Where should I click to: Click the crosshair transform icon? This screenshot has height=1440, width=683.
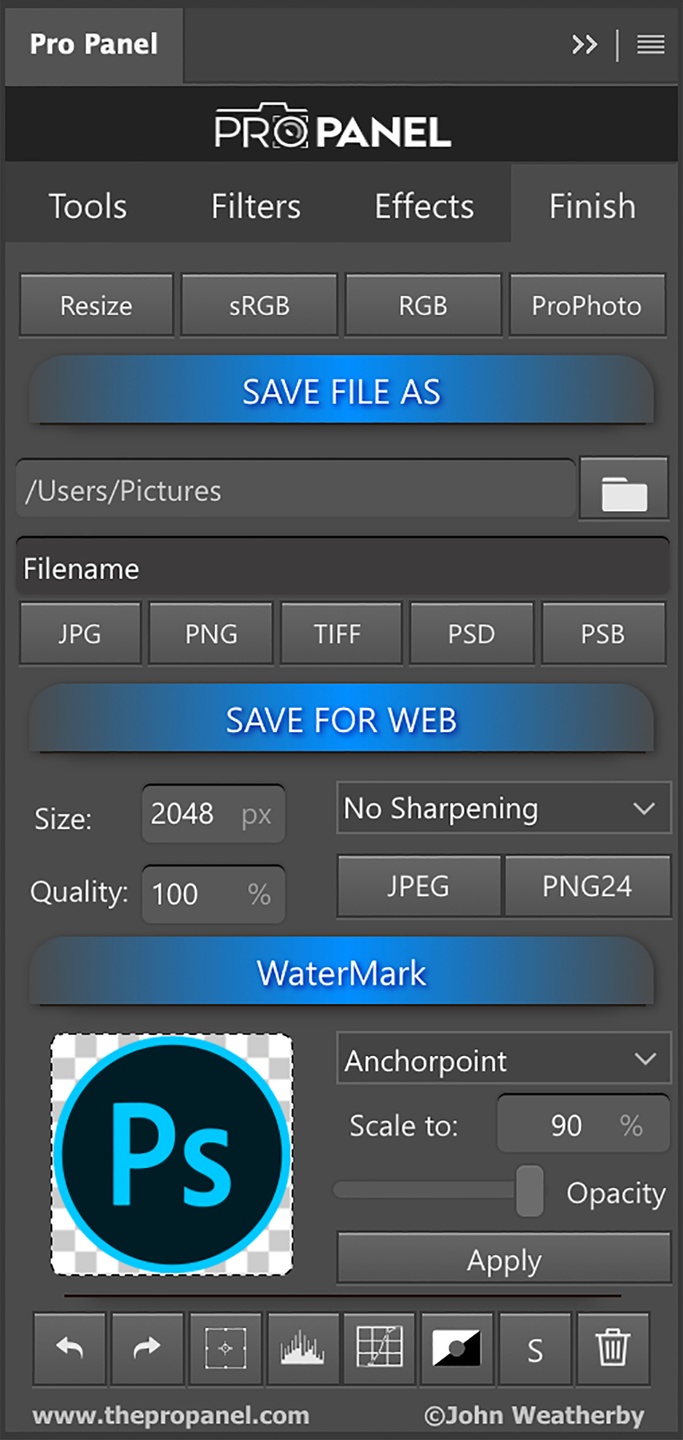225,1349
